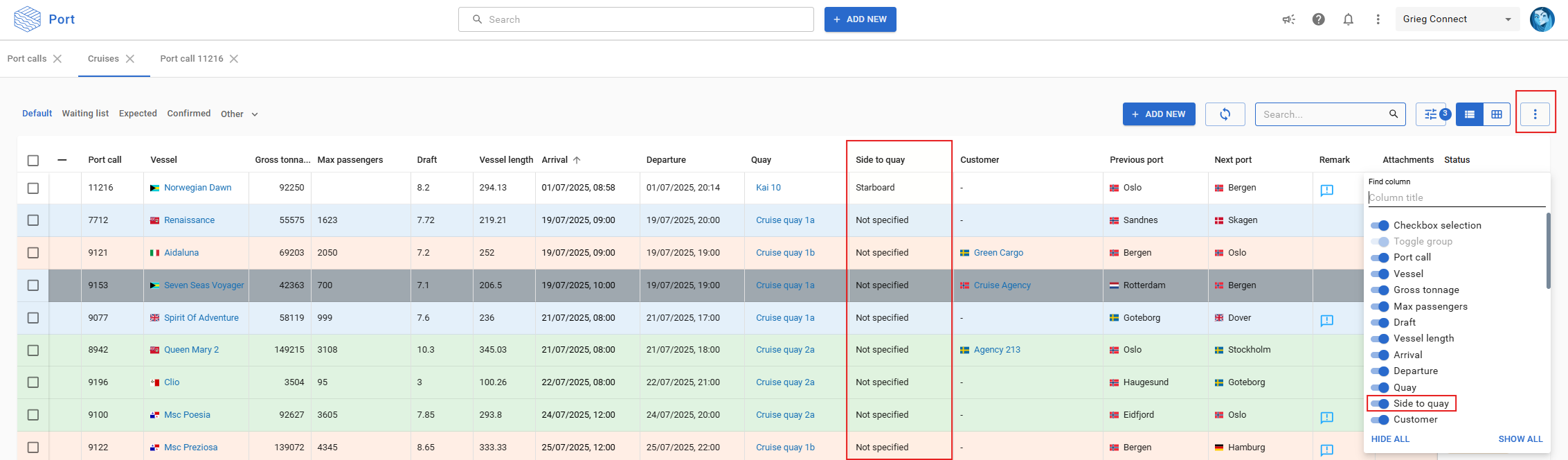The height and width of the screenshot is (460, 1568).
Task: Toggle the Gross tonnage column visibility
Action: [x=1380, y=290]
